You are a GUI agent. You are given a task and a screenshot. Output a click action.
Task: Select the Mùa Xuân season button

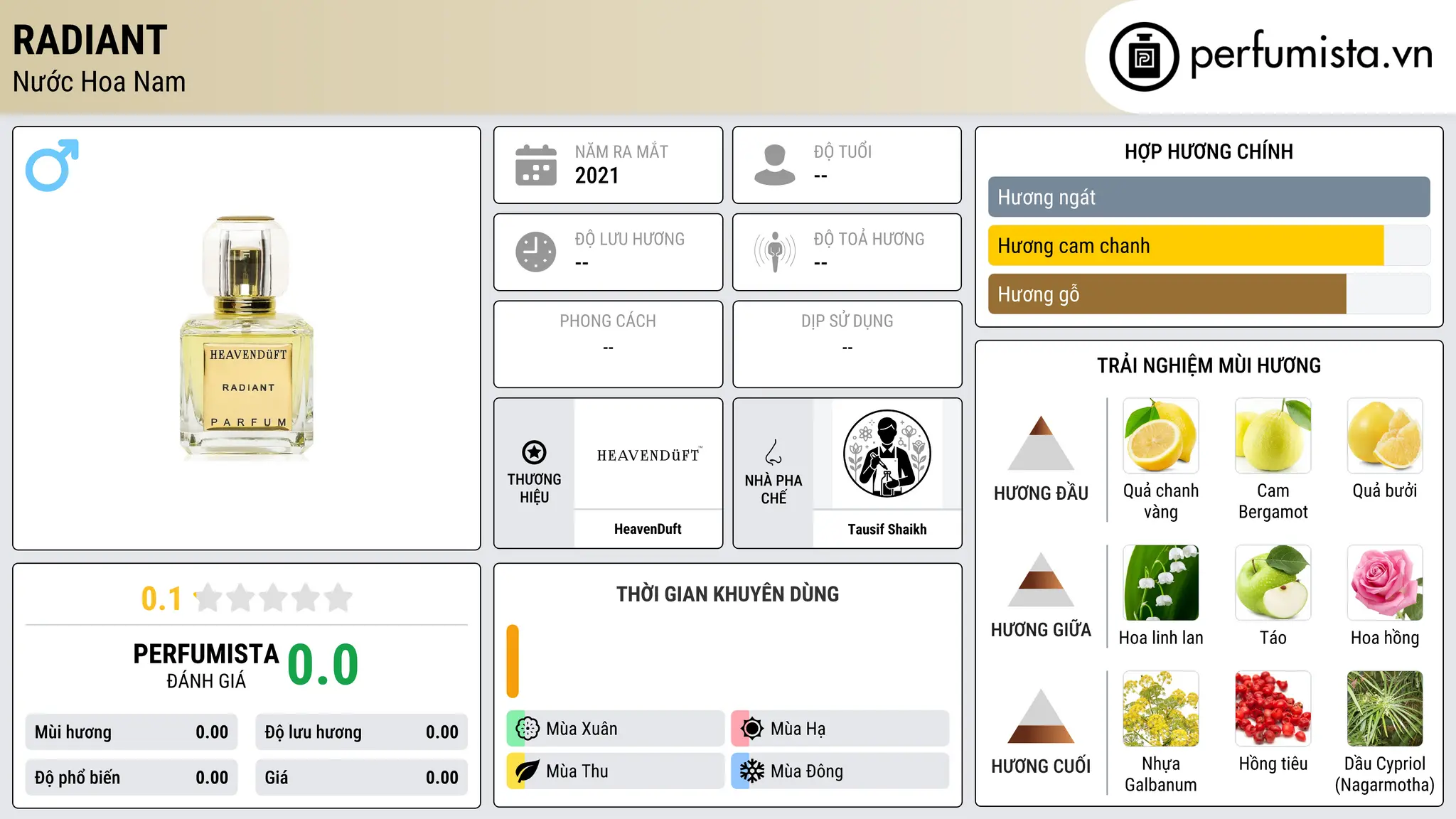(x=616, y=729)
